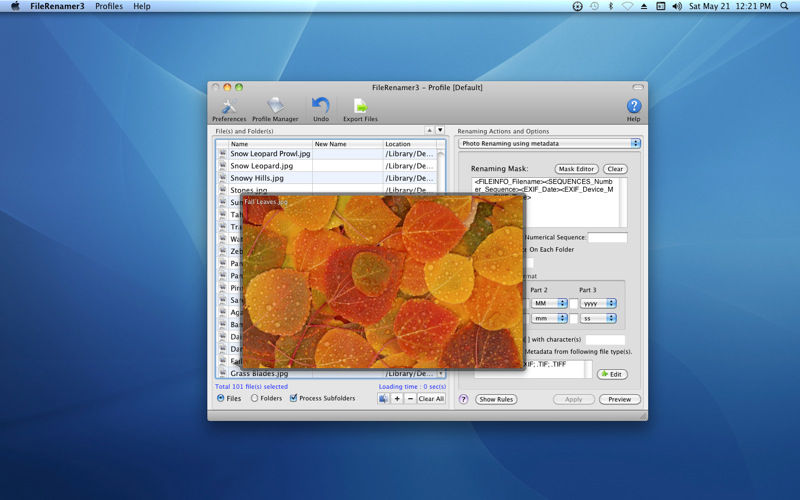800x500 pixels.
Task: Click the date and time in menu bar
Action: (x=730, y=6)
